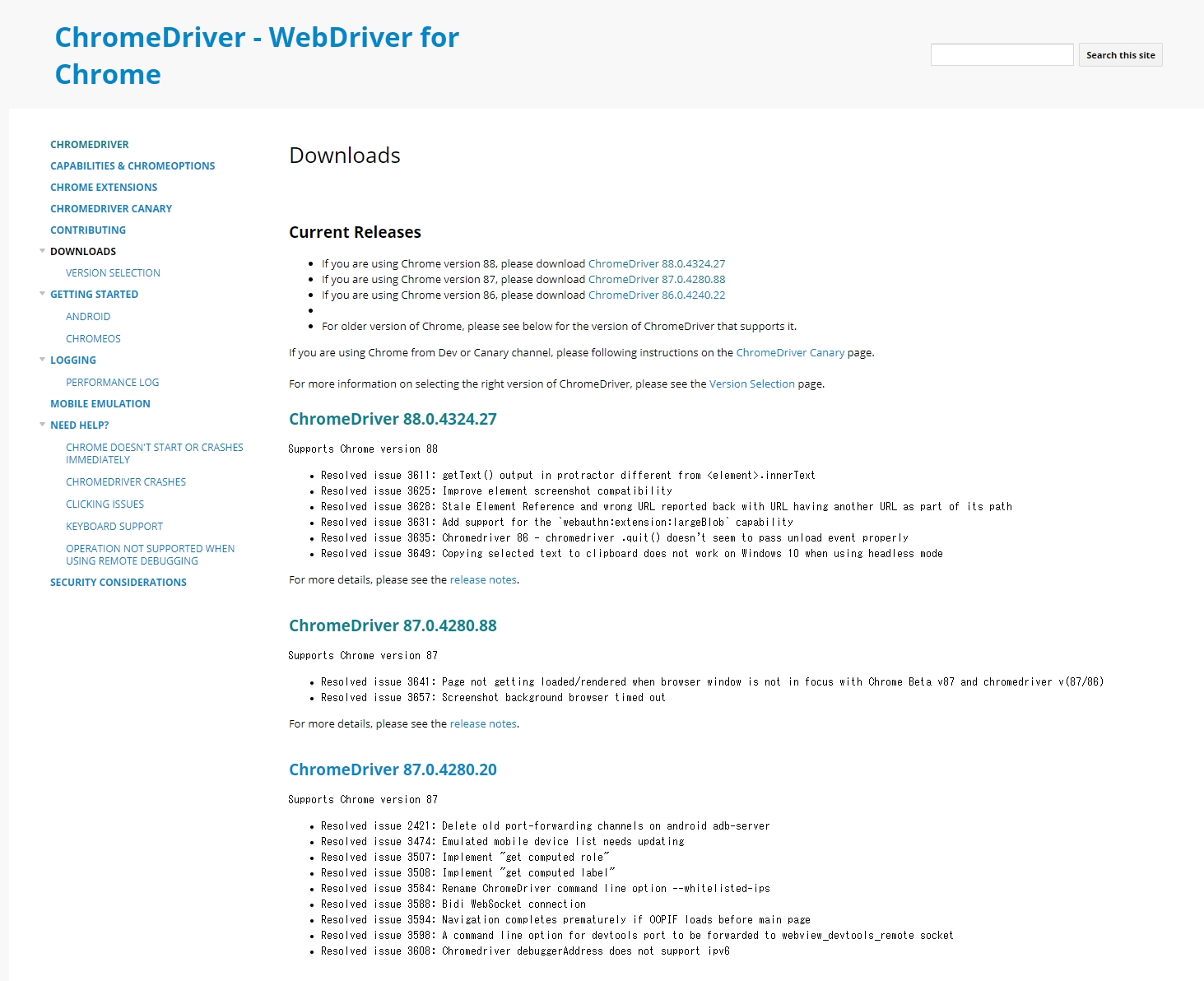Viewport: 1204px width, 981px height.
Task: Collapse the Logging tree arrow
Action: tap(42, 359)
